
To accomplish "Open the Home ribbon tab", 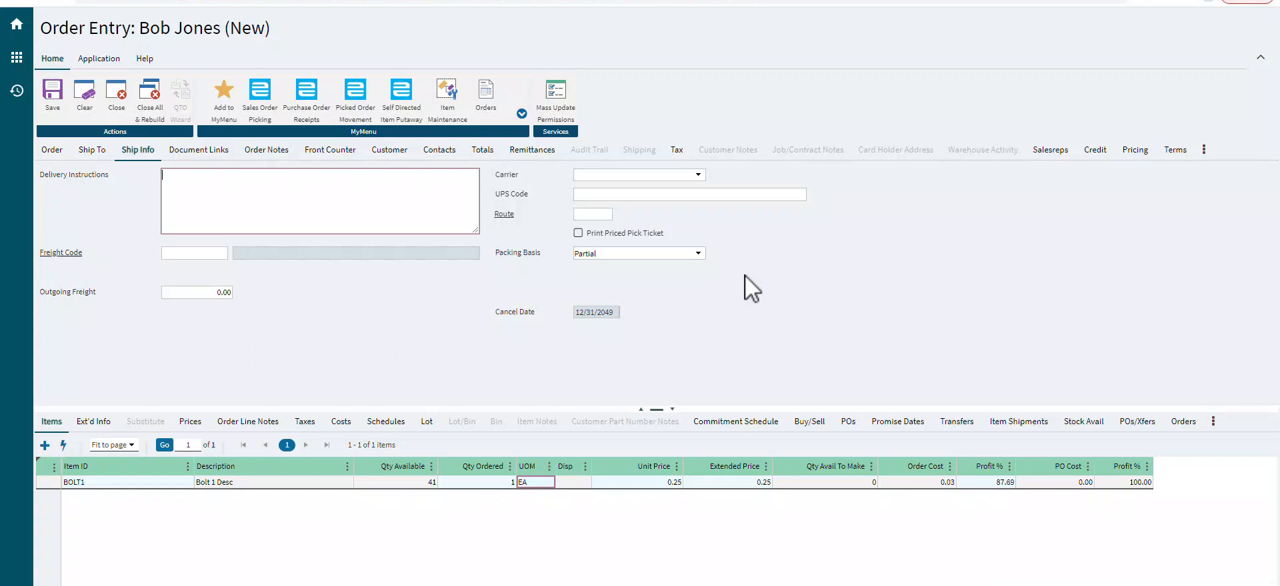I will coord(52,59).
